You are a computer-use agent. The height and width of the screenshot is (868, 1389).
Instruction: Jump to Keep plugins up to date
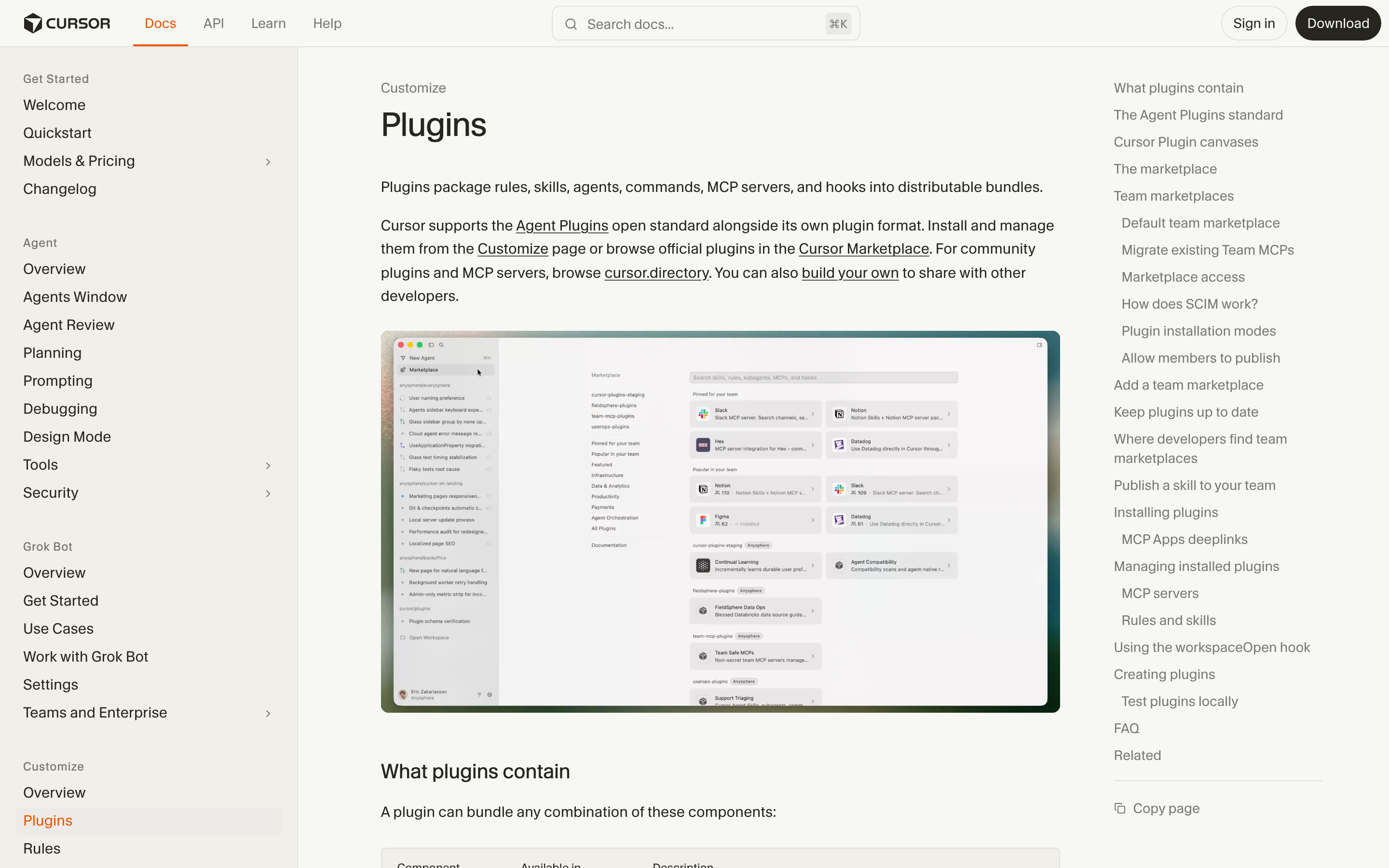pyautogui.click(x=1186, y=412)
